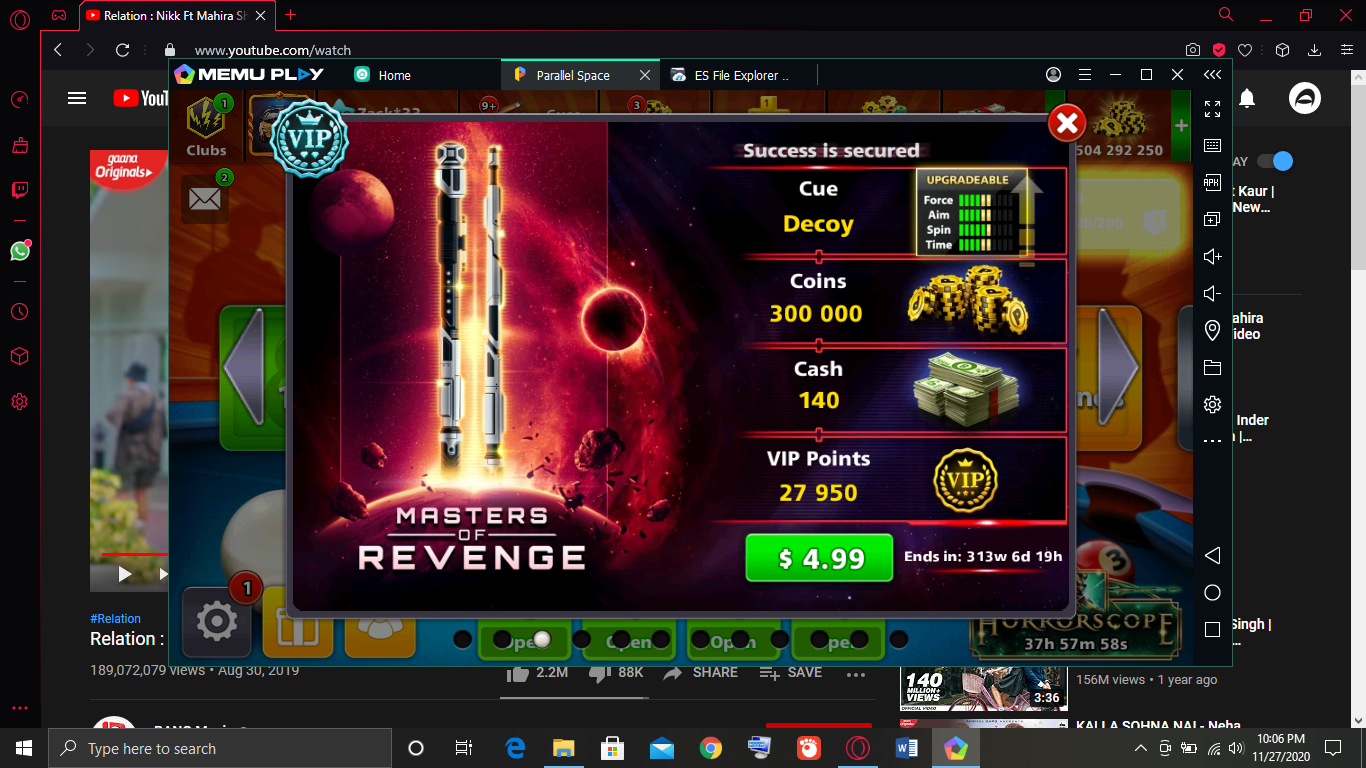Open the #Relation hashtag link

[115, 619]
